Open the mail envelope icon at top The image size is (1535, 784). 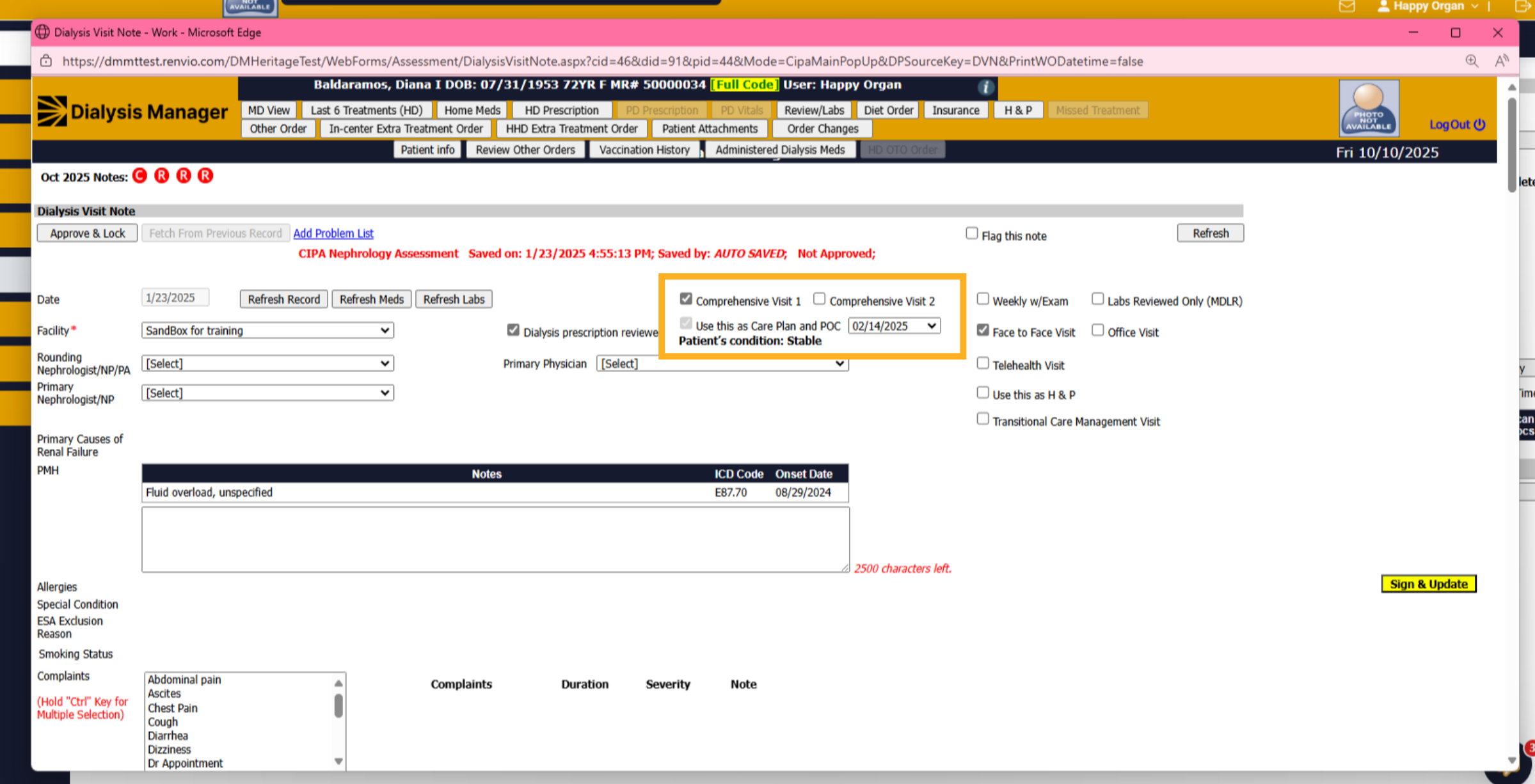1347,6
